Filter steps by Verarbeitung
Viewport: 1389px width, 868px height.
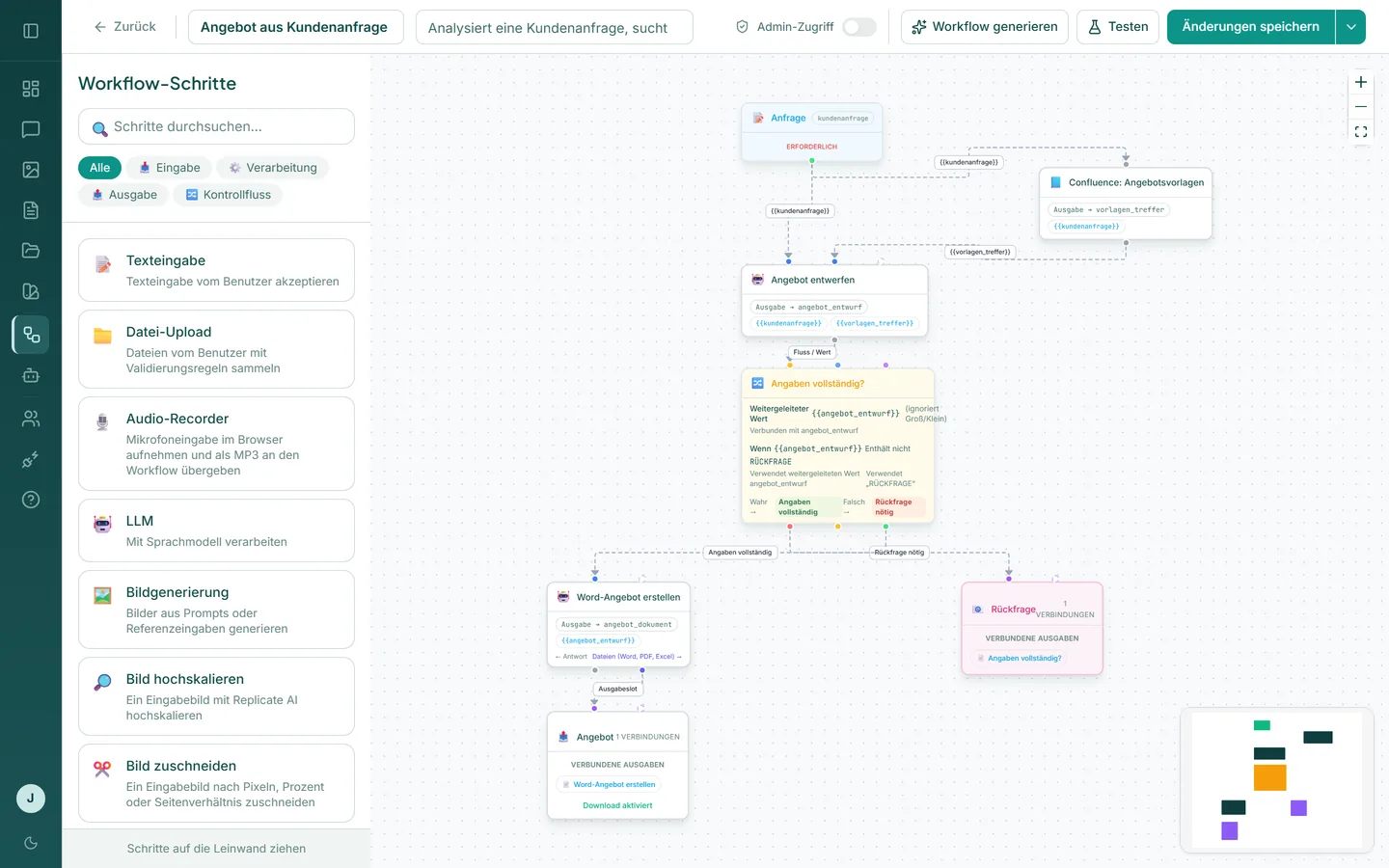pyautogui.click(x=272, y=168)
